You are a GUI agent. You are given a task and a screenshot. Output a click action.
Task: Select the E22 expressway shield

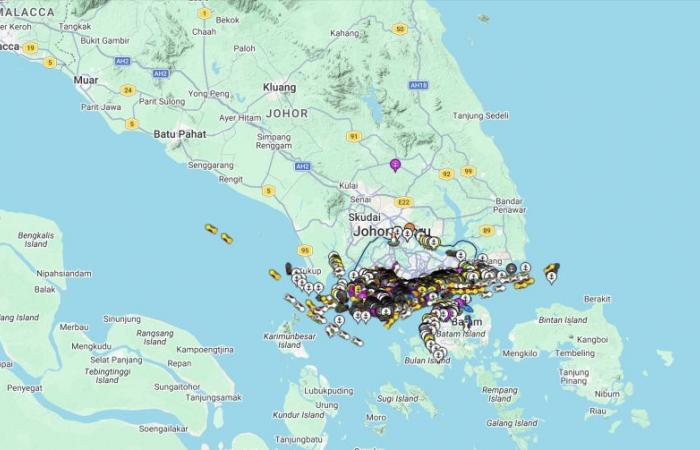[x=403, y=202]
